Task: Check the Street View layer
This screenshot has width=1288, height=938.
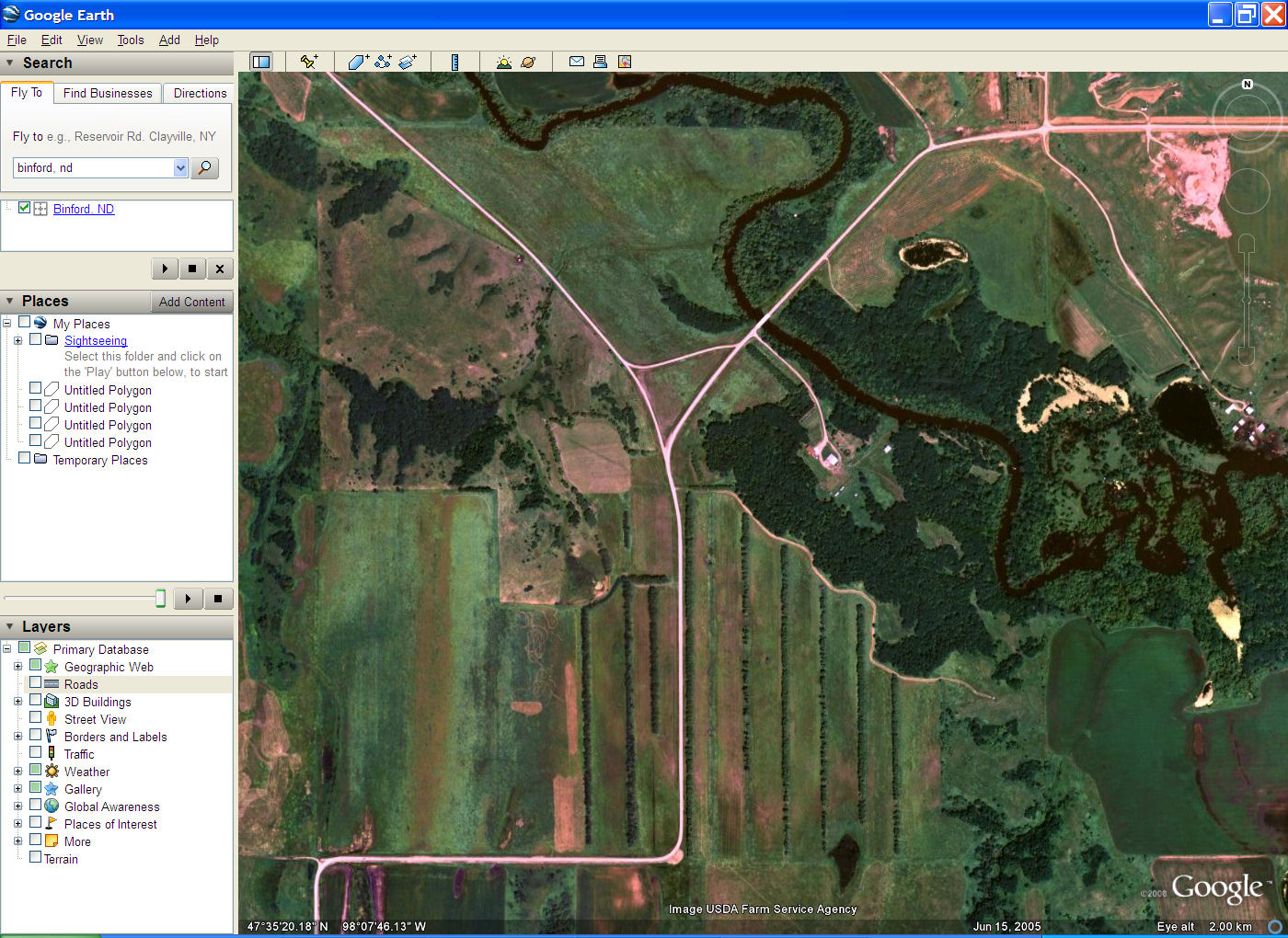Action: pos(35,717)
